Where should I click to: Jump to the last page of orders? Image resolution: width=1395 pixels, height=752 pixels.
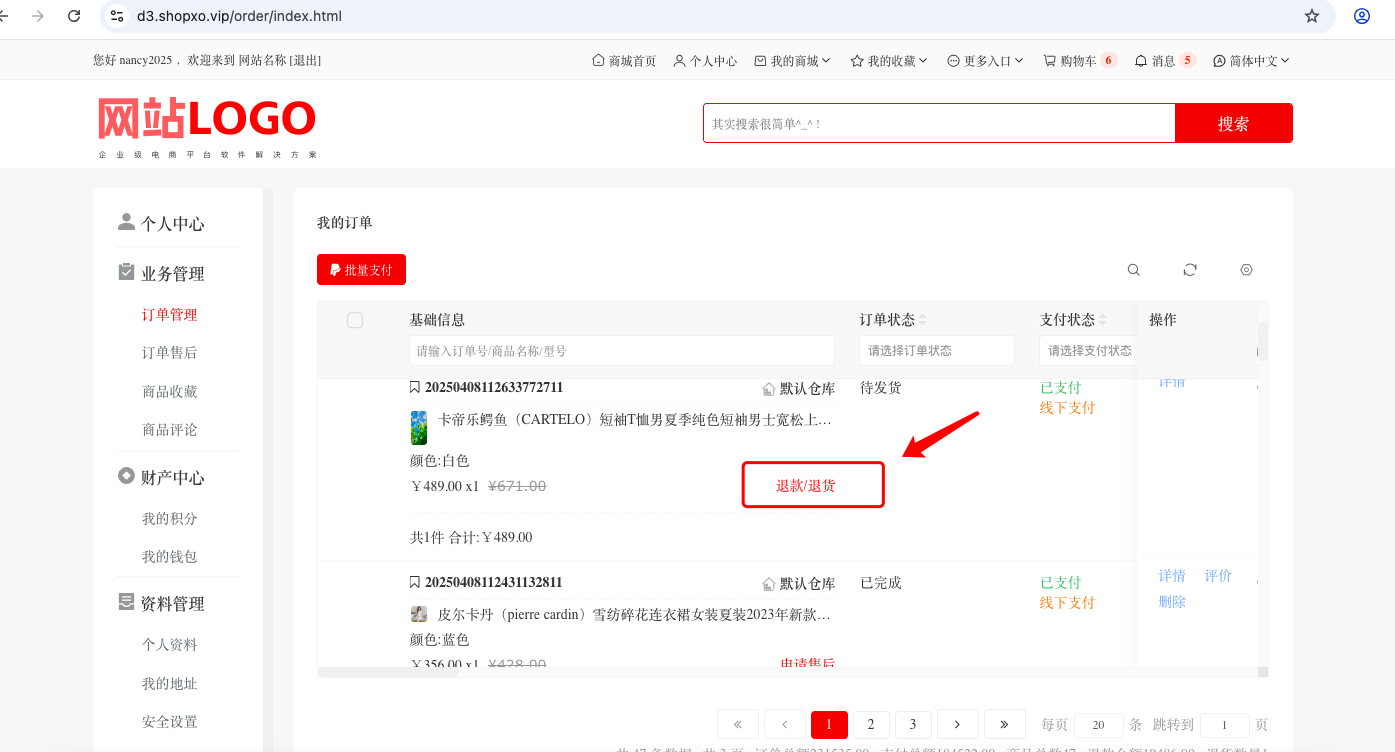click(1005, 724)
